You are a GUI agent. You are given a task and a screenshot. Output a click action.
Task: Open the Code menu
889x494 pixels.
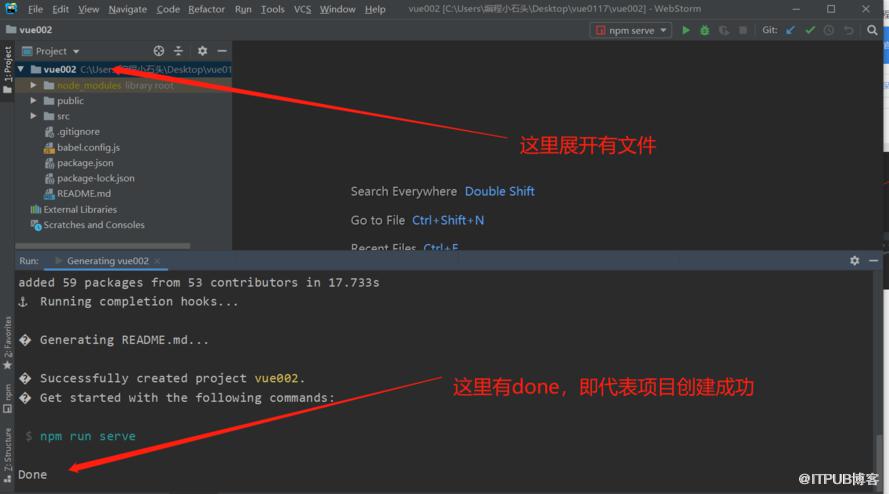(168, 9)
